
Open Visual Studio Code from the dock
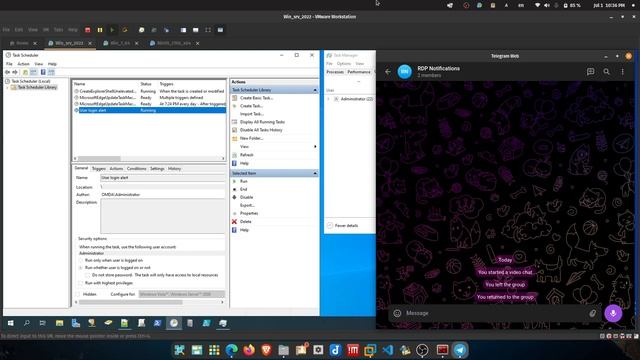pyautogui.click(x=388, y=350)
